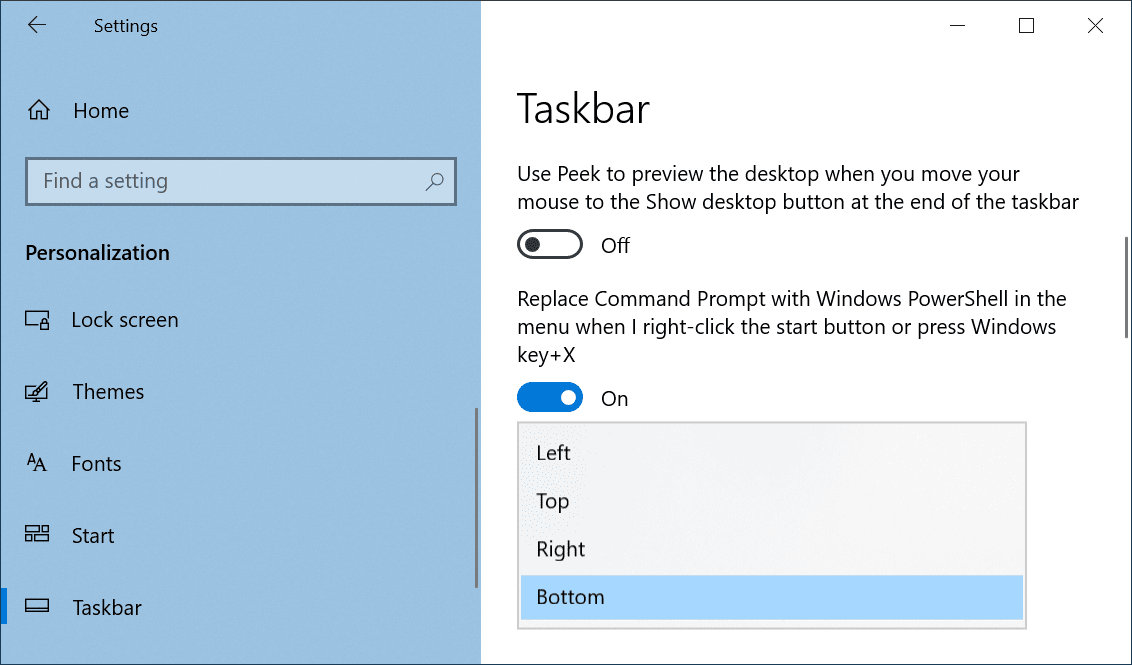Click the Taskbar icon in sidebar
The image size is (1132, 665).
point(38,608)
